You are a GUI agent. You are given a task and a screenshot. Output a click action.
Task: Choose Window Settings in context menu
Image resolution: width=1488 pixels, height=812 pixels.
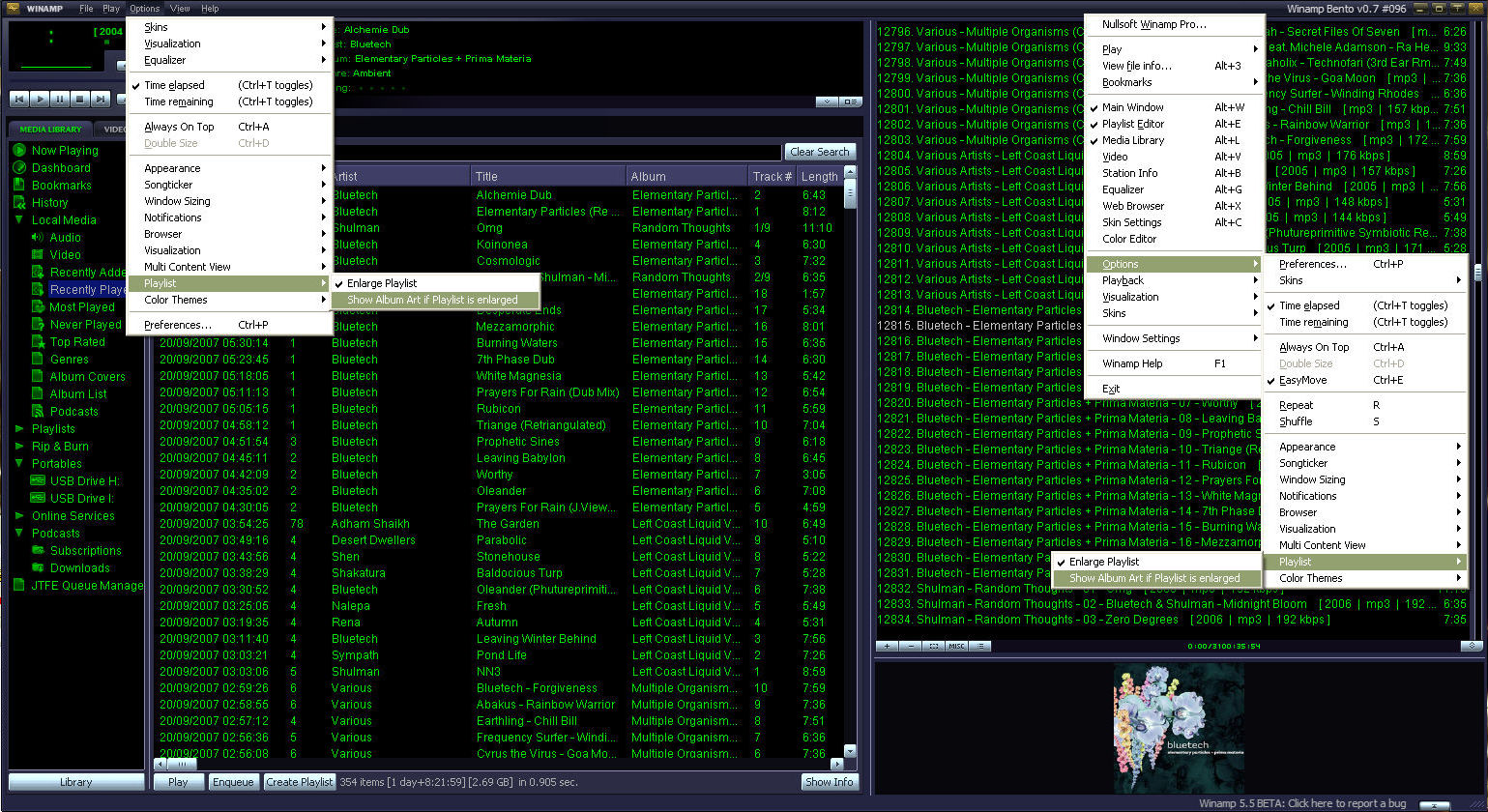click(1174, 338)
